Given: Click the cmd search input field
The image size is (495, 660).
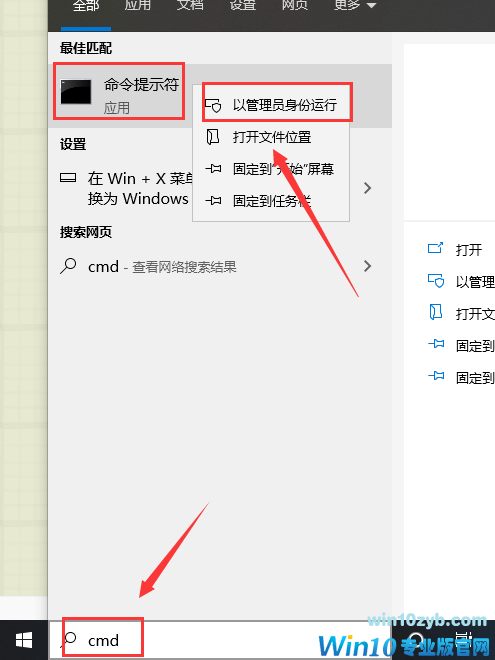Looking at the screenshot, I should 220,640.
